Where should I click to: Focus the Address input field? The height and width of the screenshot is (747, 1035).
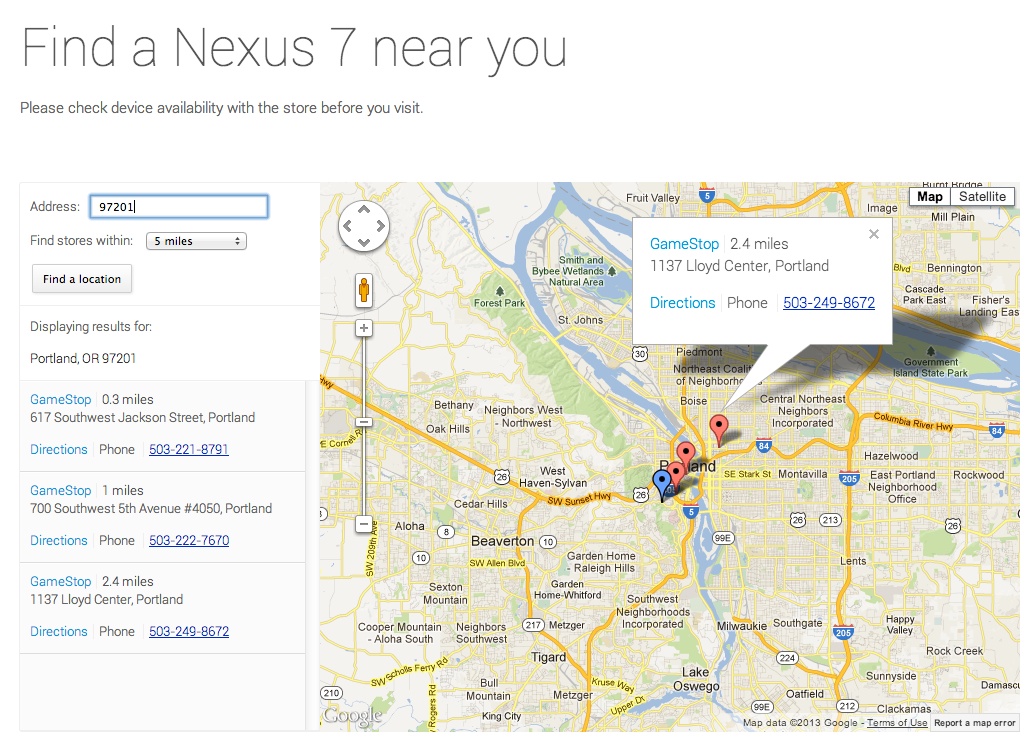[179, 207]
